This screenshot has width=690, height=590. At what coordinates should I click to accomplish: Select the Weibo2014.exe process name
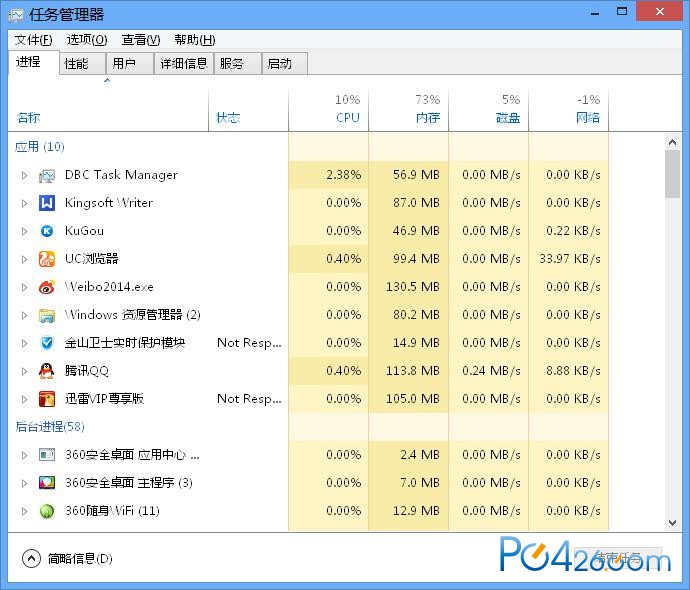(x=109, y=287)
